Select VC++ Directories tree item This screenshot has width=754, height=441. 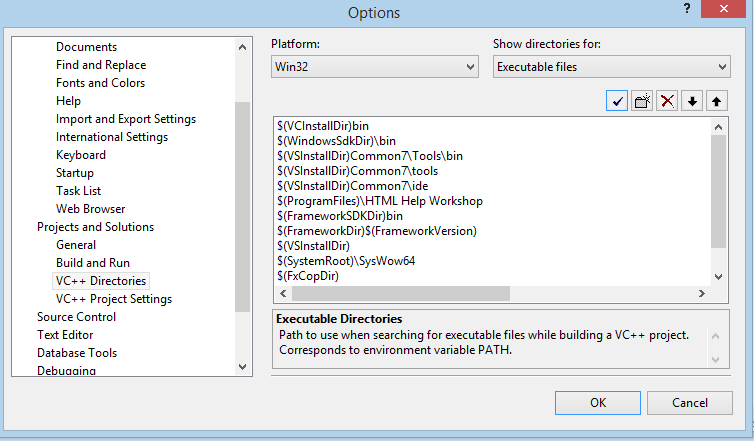pyautogui.click(x=101, y=281)
